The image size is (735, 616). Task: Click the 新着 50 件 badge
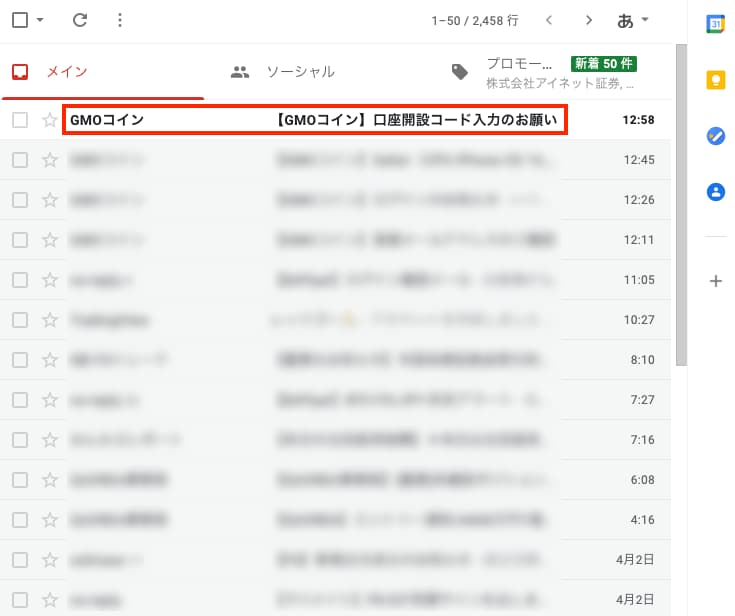(x=604, y=63)
